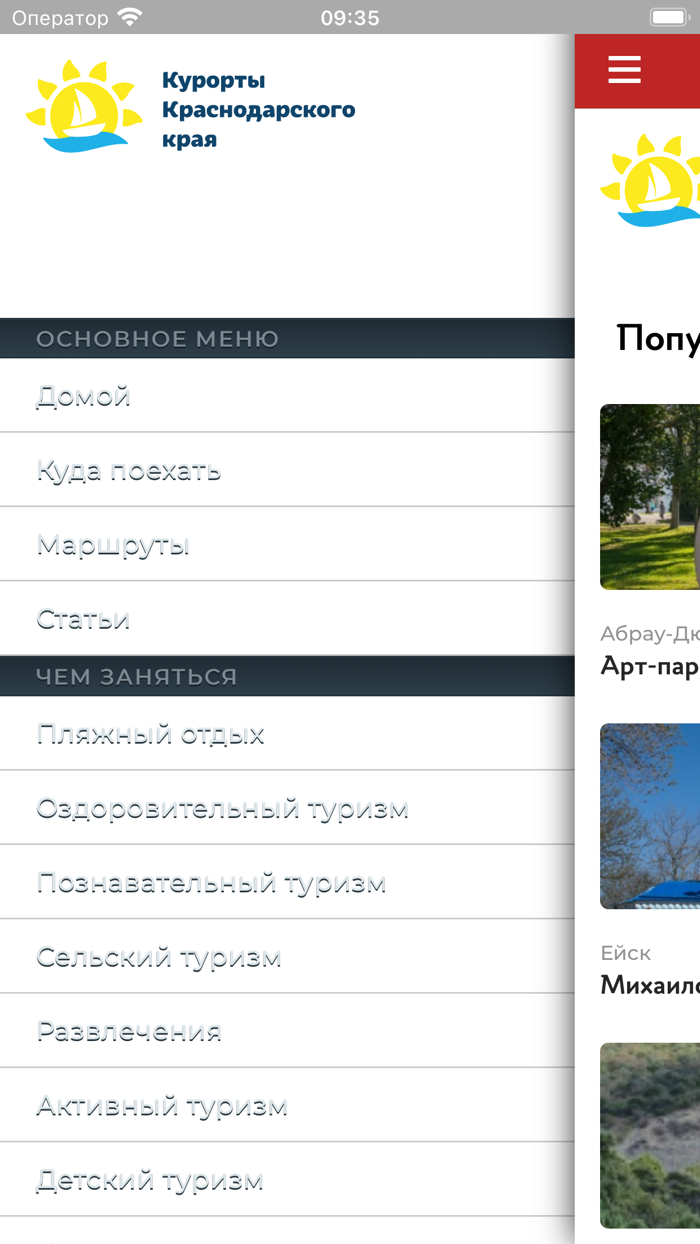Open Оздоровительный туризм category
700x1244 pixels.
pyautogui.click(x=287, y=808)
